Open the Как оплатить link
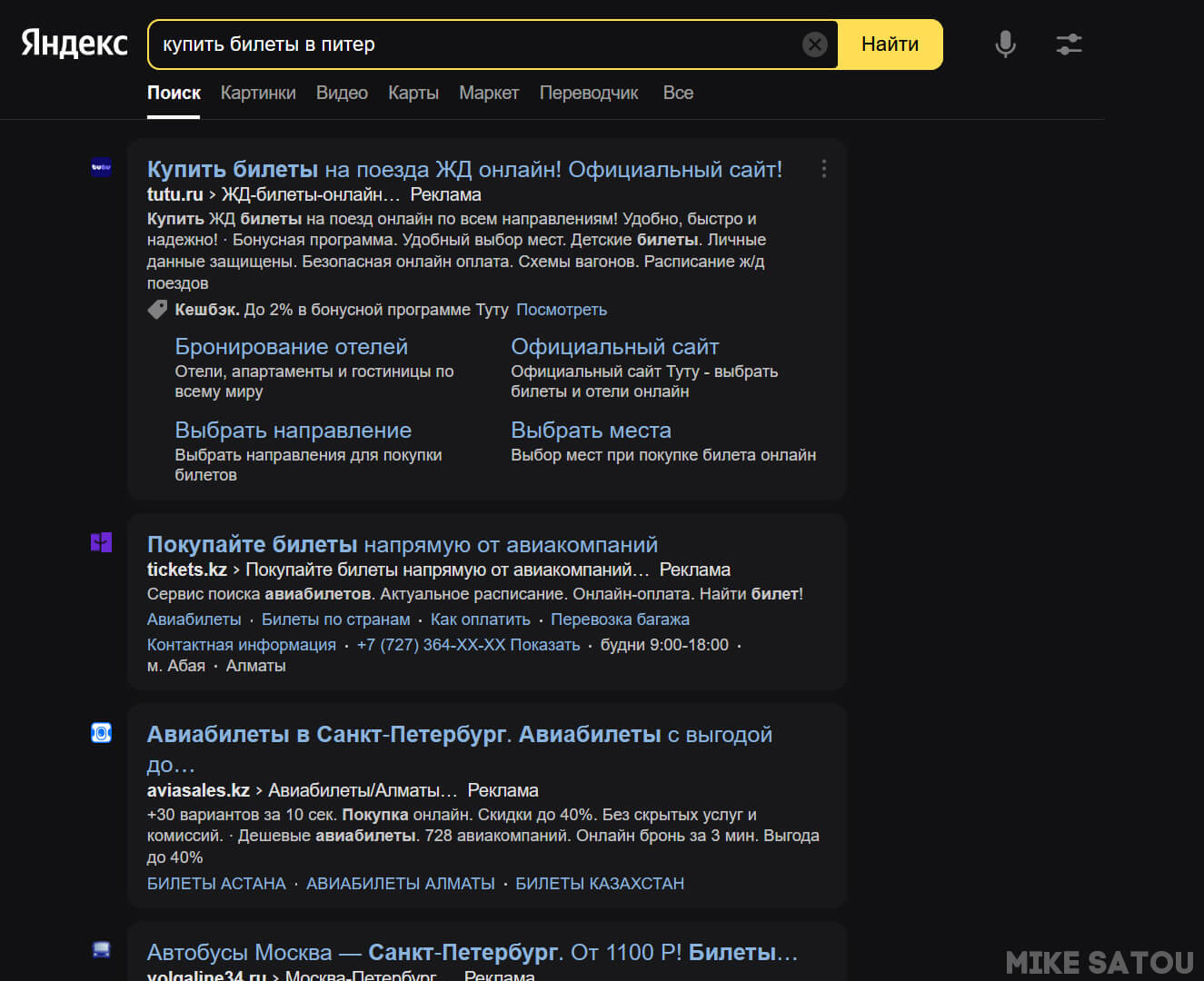 481,619
